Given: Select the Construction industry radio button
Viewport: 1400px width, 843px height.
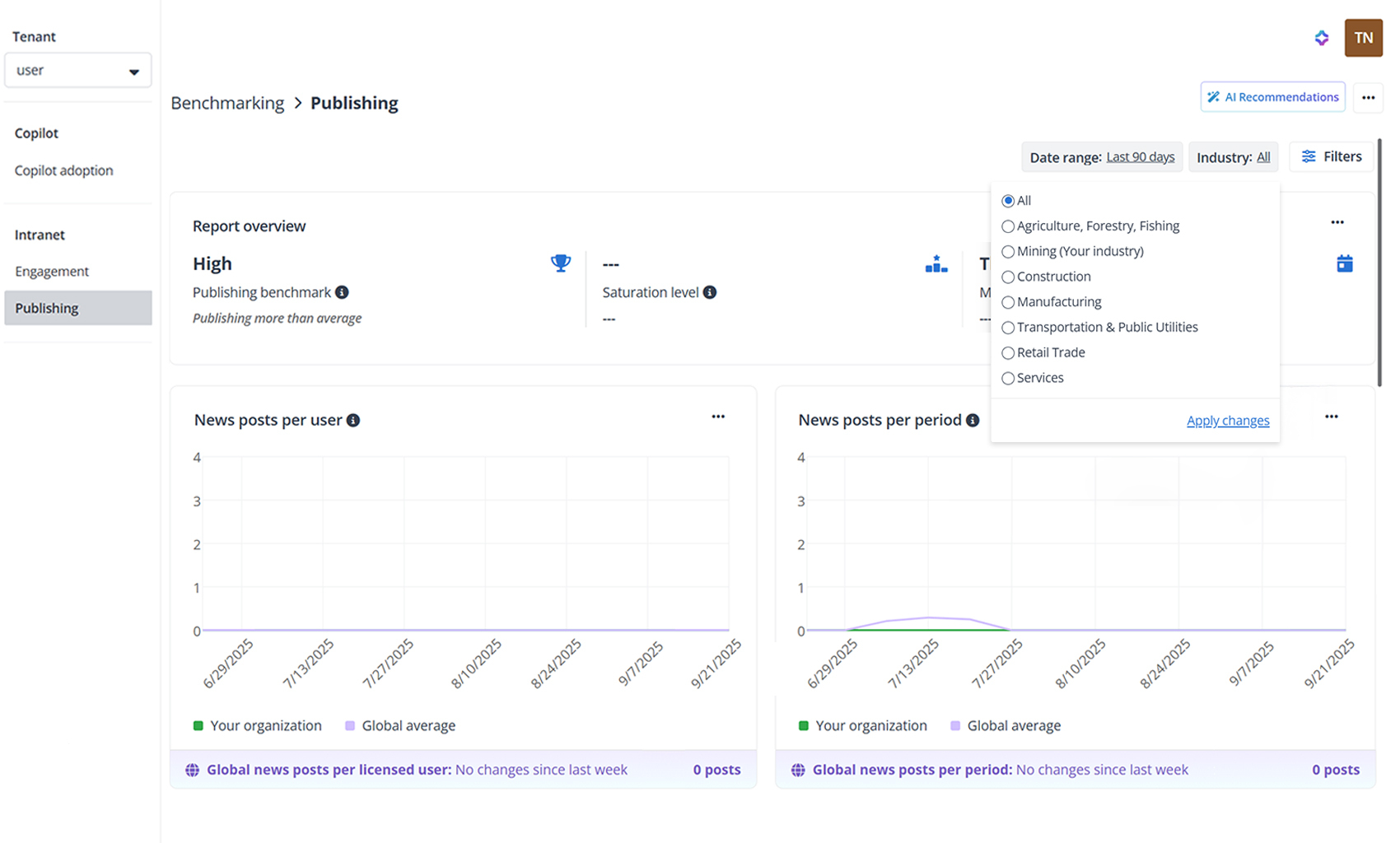Looking at the screenshot, I should 1008,277.
